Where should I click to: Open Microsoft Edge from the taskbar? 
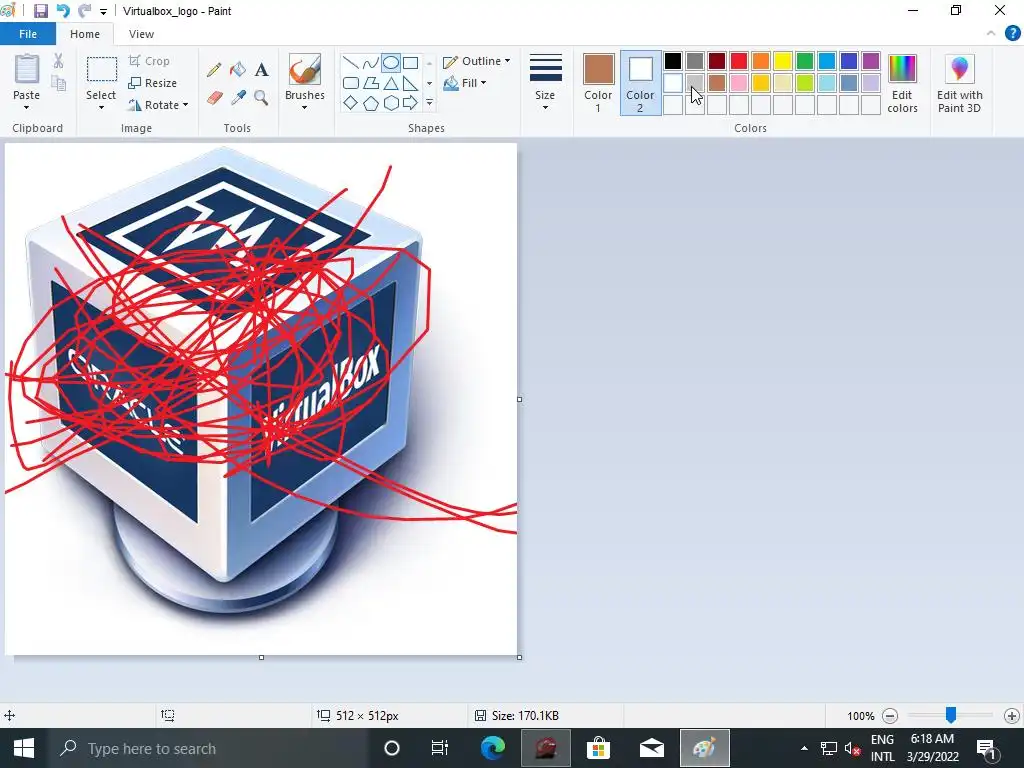click(493, 748)
